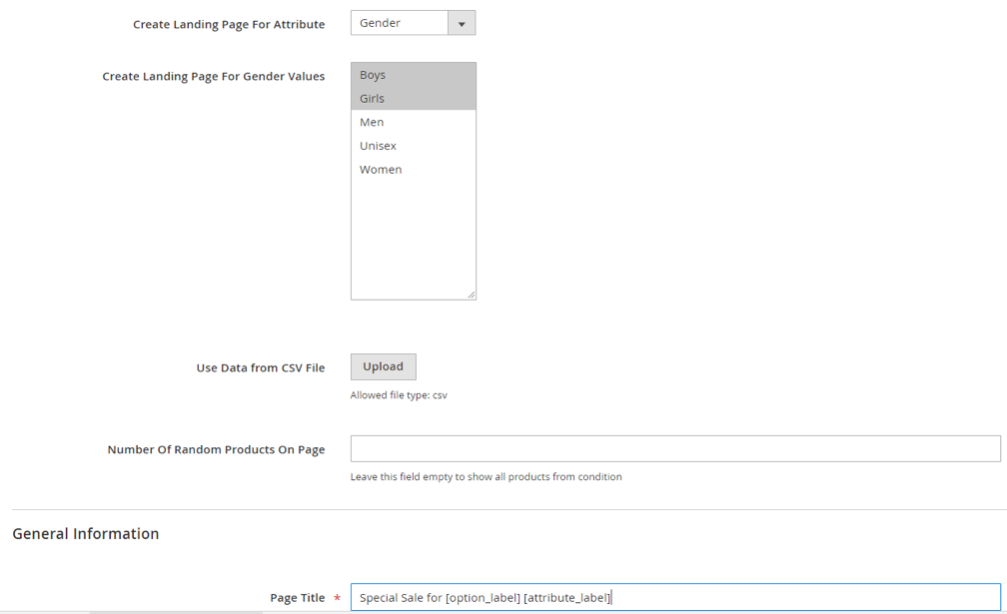Select Women in the gender values list
The image size is (1007, 614).
pos(413,170)
